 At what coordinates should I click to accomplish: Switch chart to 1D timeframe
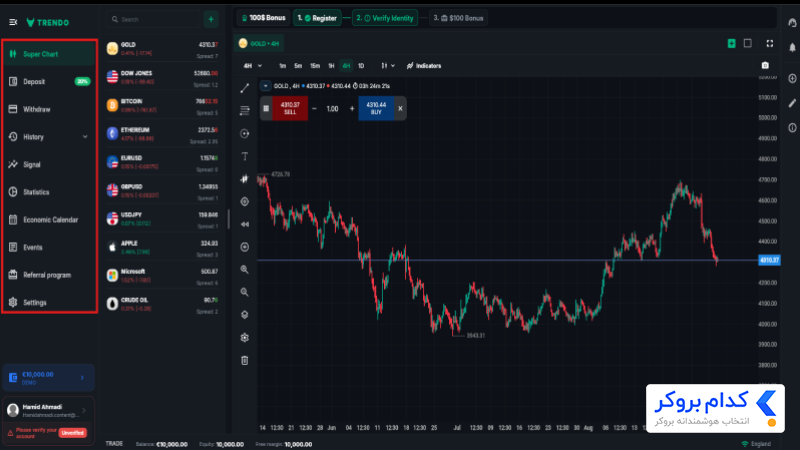click(x=361, y=66)
